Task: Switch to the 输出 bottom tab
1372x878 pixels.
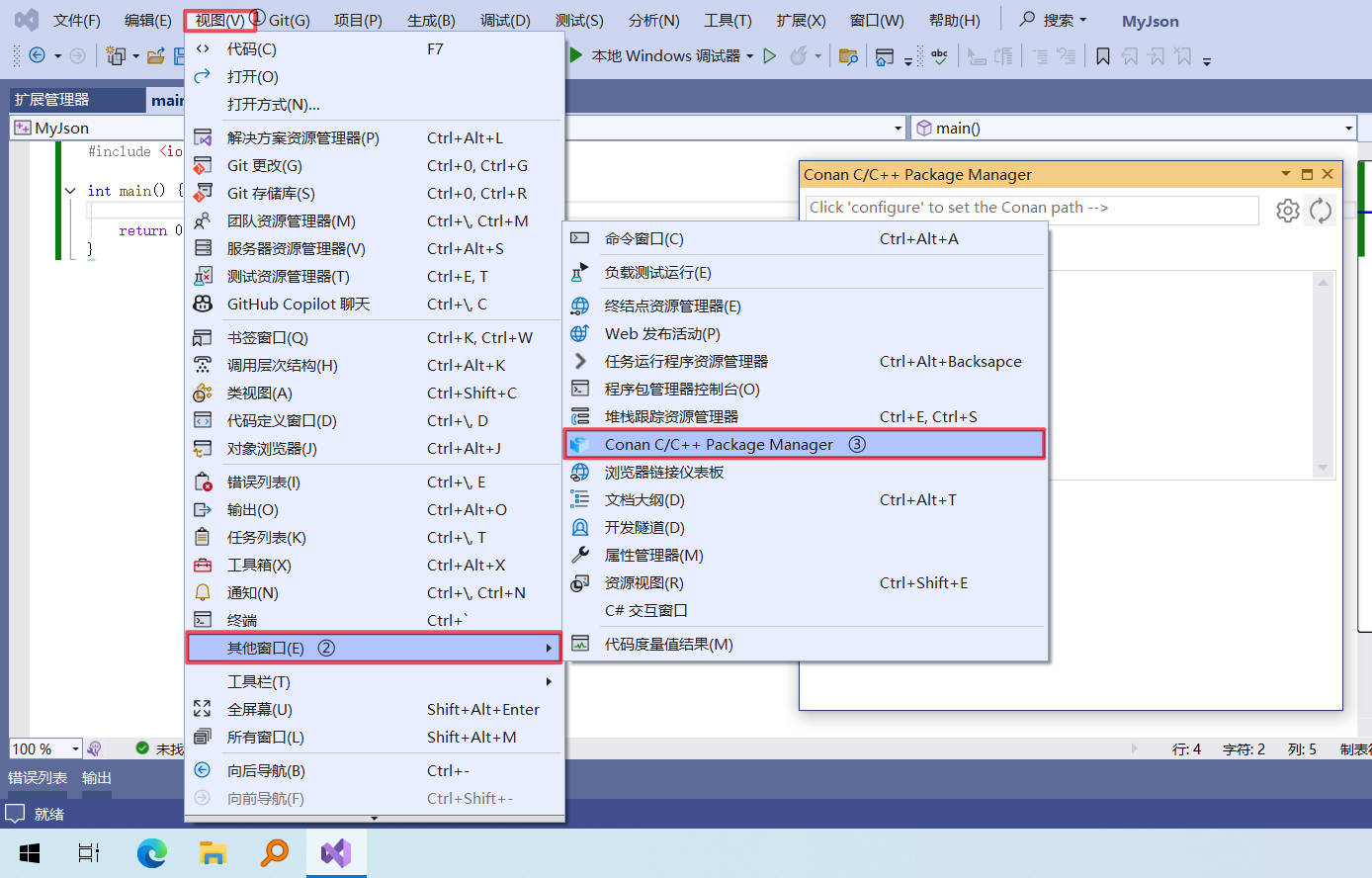Action: coord(97,778)
